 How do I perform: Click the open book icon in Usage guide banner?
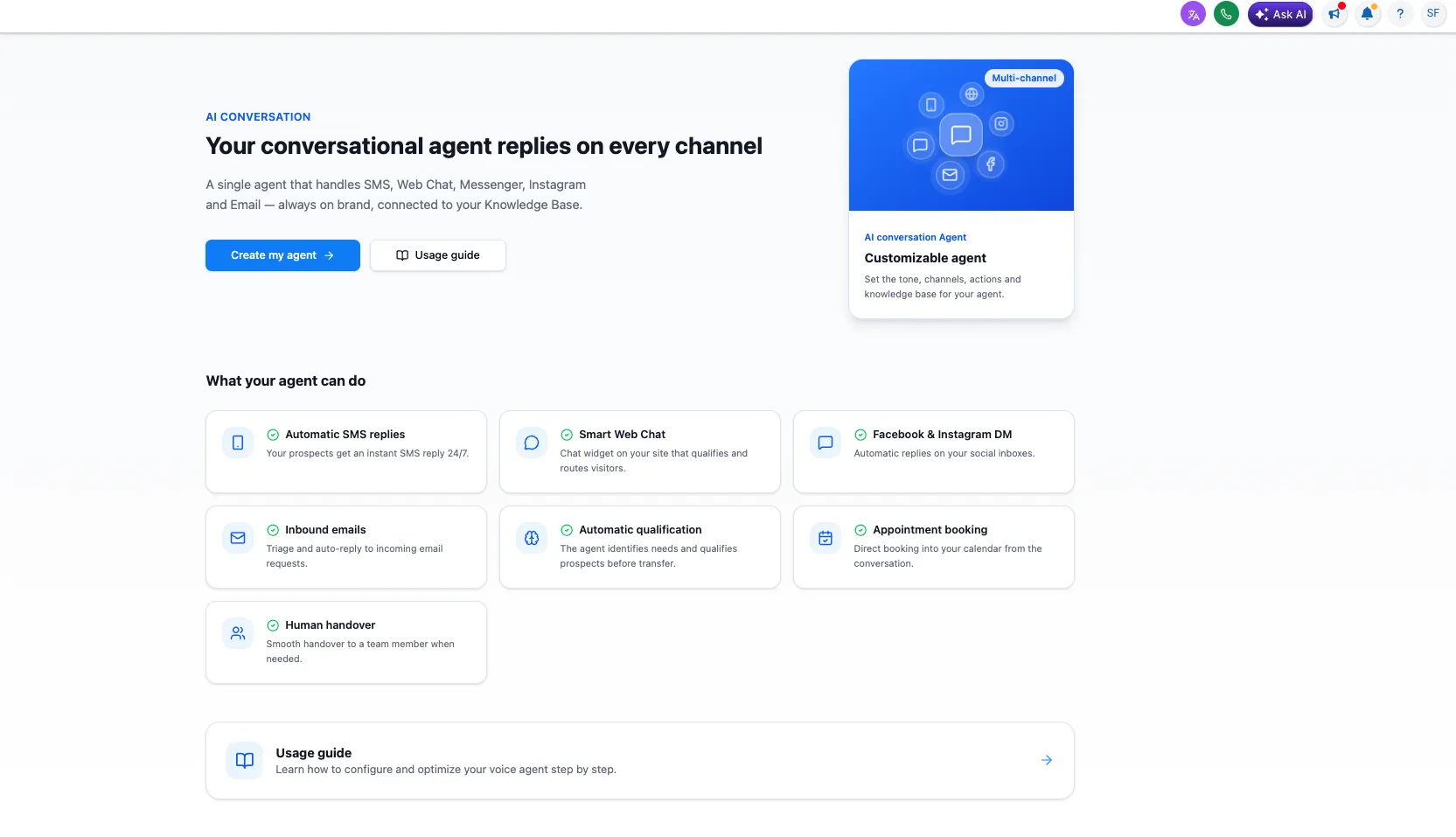point(245,760)
